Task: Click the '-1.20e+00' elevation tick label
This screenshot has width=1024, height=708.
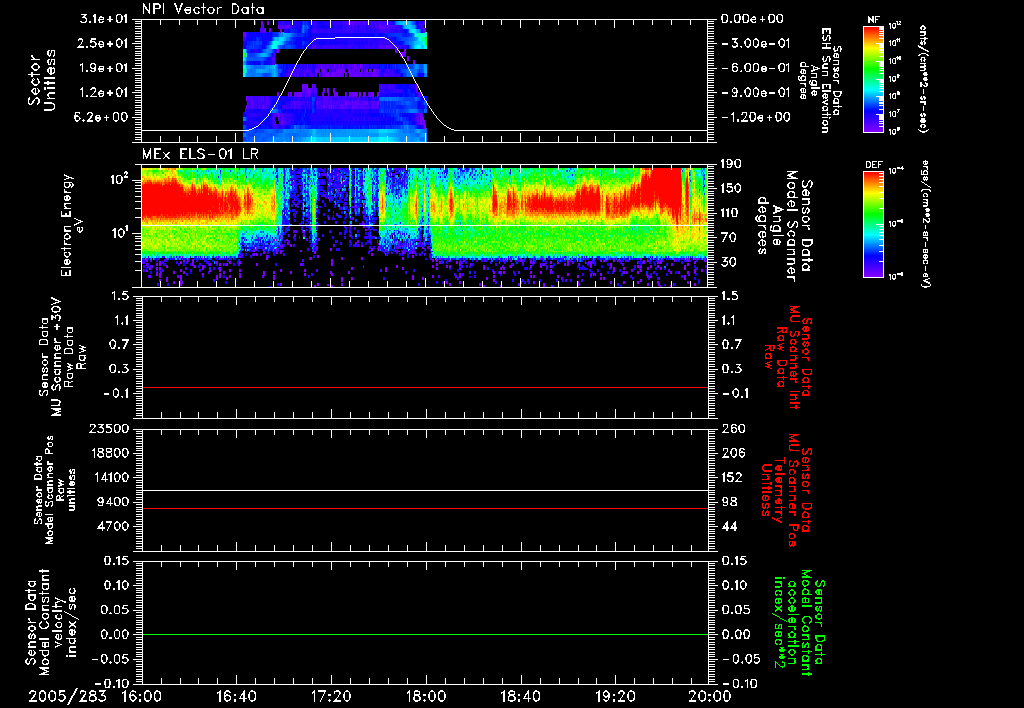Action: [756, 118]
